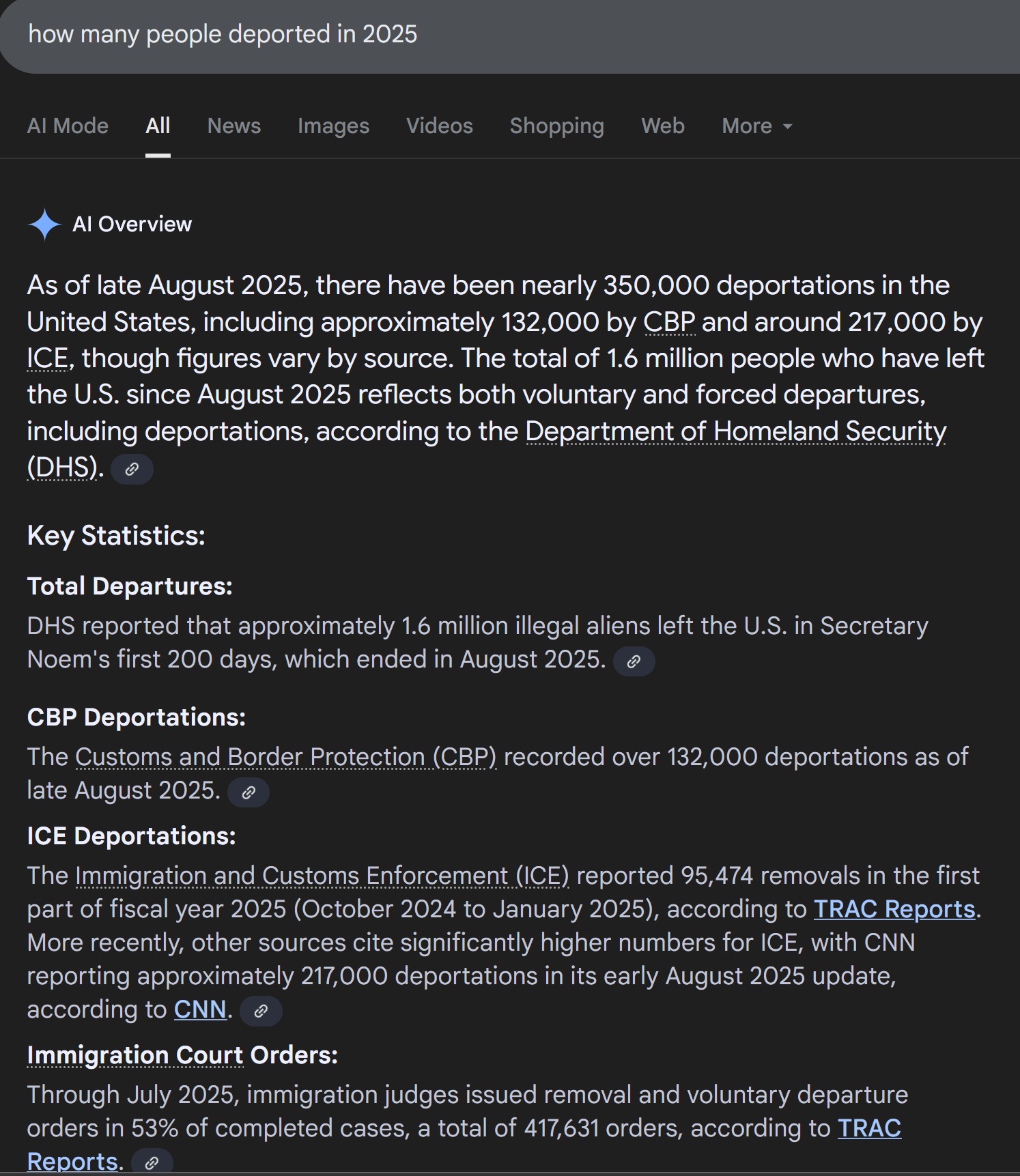Click Immigration and Customs Enforcement (ICE) term
Image resolution: width=1020 pixels, height=1176 pixels.
click(x=322, y=876)
